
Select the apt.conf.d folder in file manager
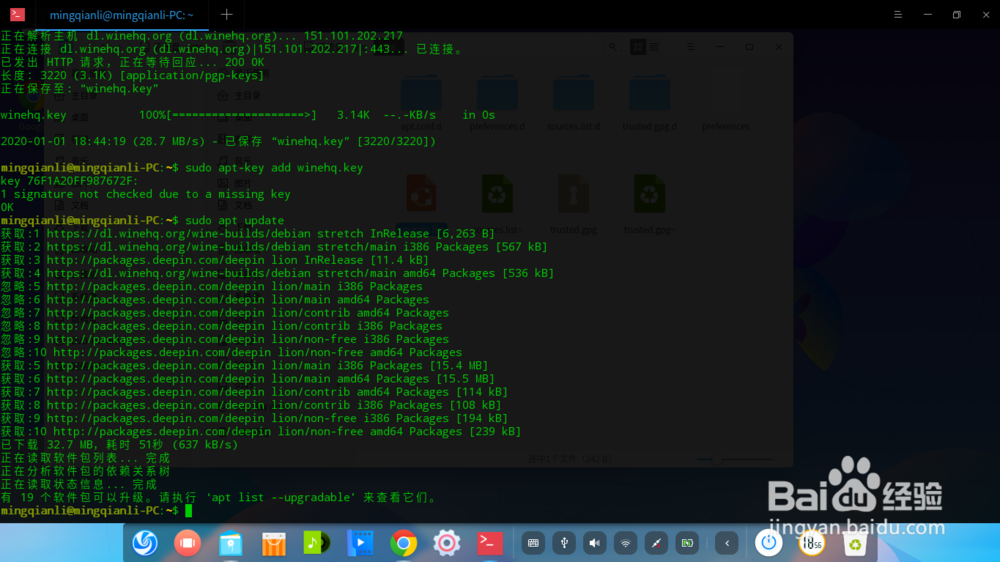coord(421,102)
